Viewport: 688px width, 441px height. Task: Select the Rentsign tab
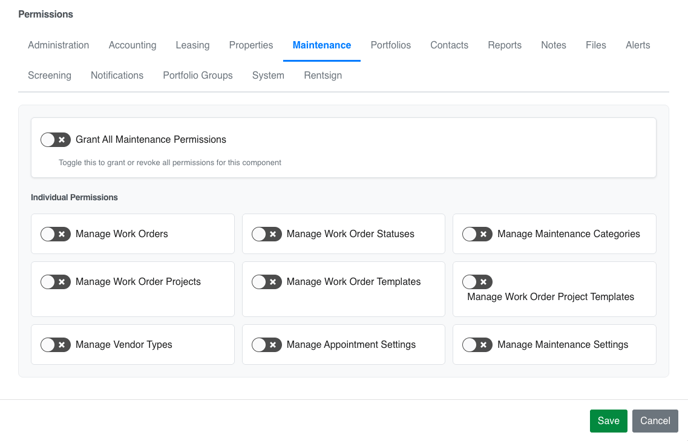click(x=323, y=75)
